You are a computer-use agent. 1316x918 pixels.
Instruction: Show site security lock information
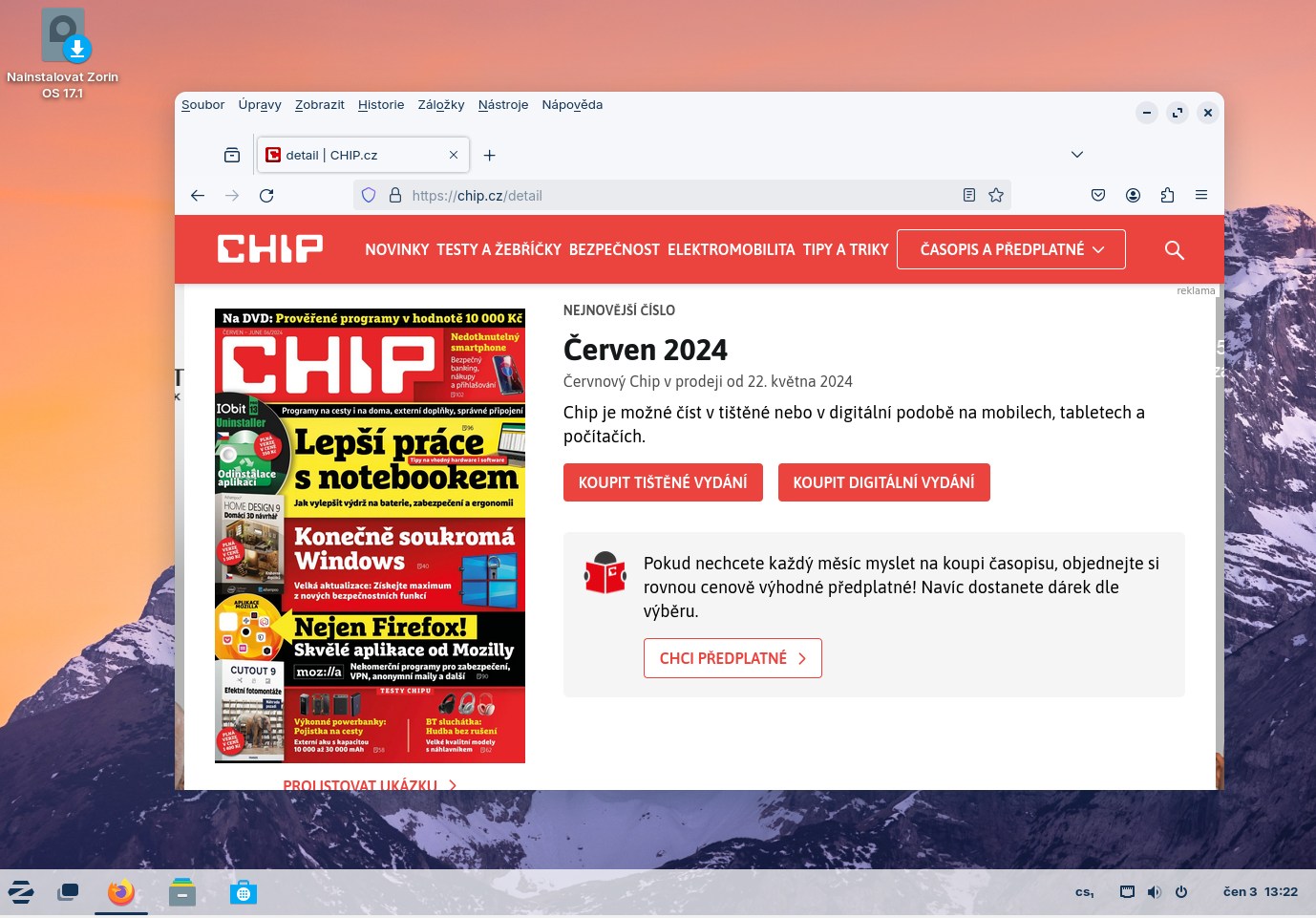click(x=394, y=195)
